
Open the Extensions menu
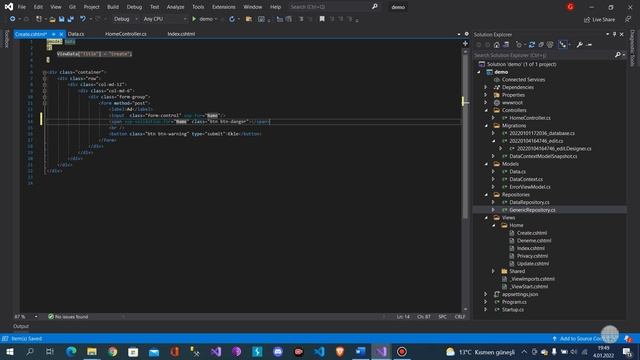224,7
